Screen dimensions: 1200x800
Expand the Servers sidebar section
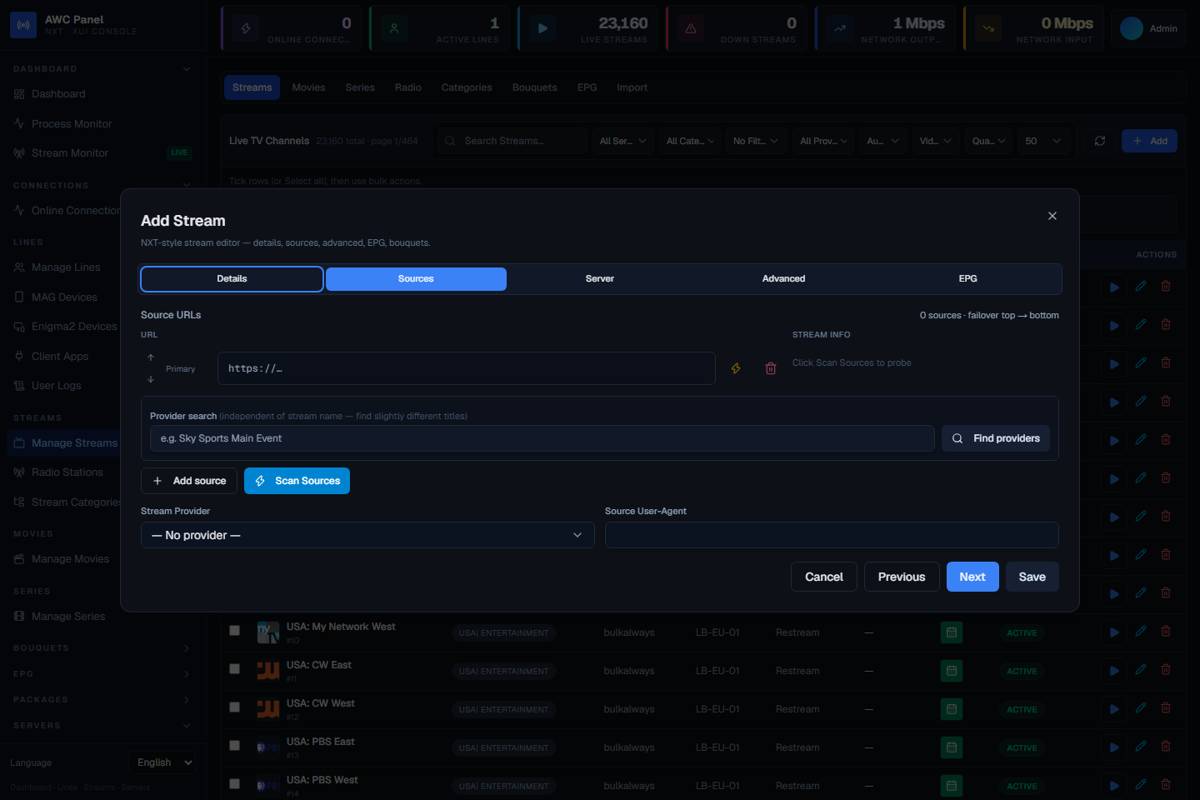[101, 726]
